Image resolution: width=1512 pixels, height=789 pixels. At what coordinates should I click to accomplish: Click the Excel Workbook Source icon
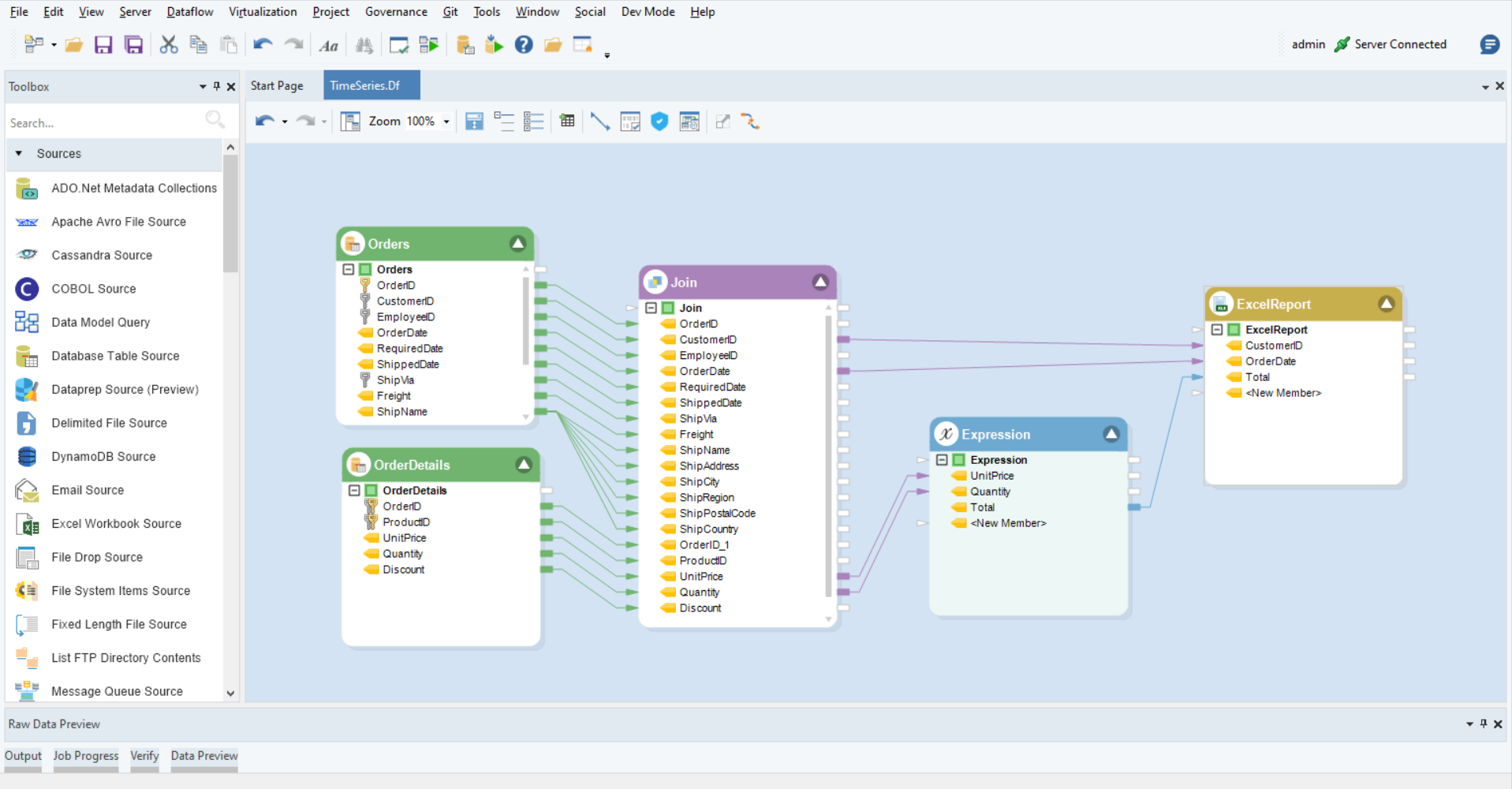click(x=27, y=524)
